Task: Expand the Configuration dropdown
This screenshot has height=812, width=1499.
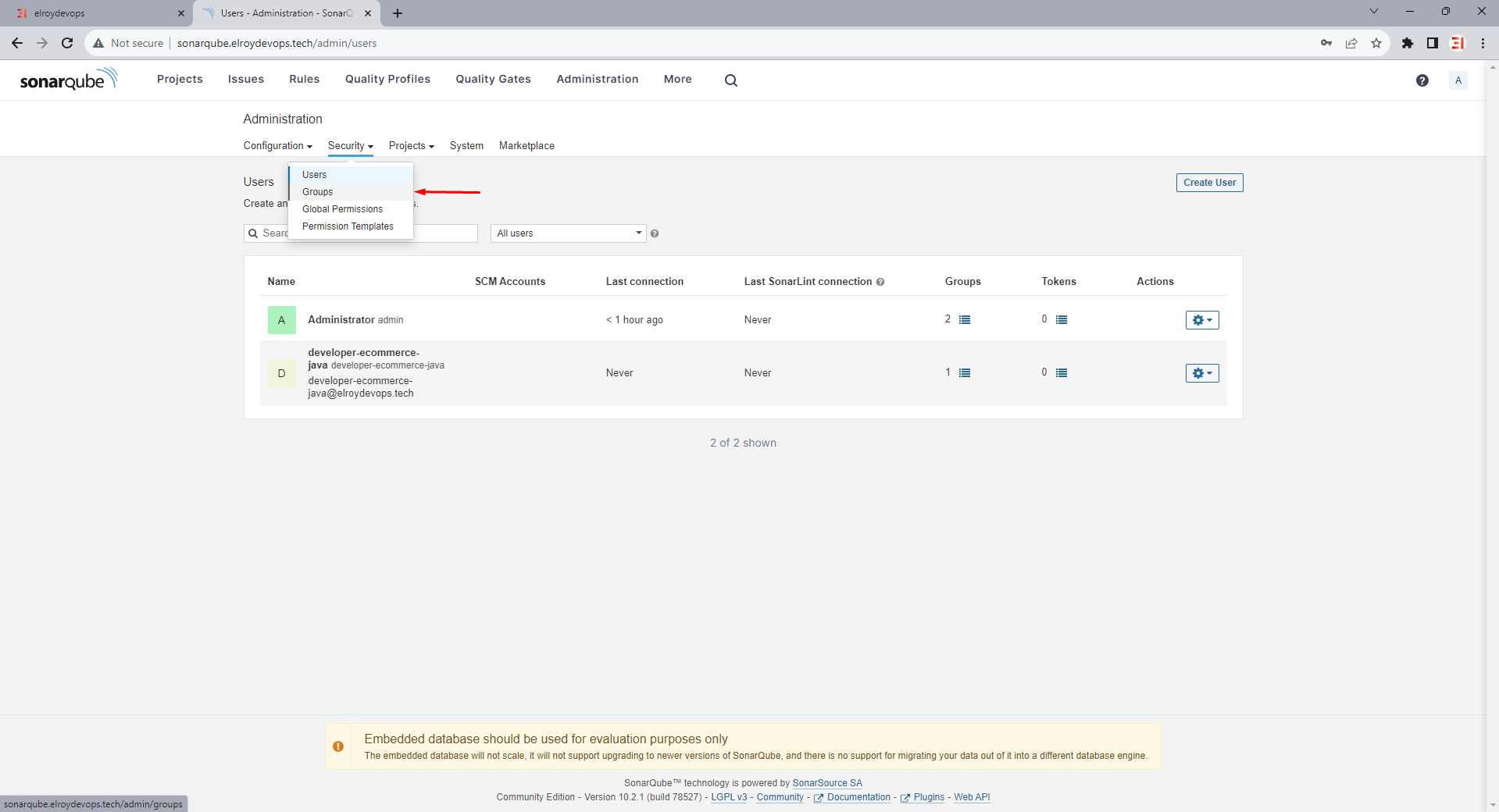Action: (277, 146)
